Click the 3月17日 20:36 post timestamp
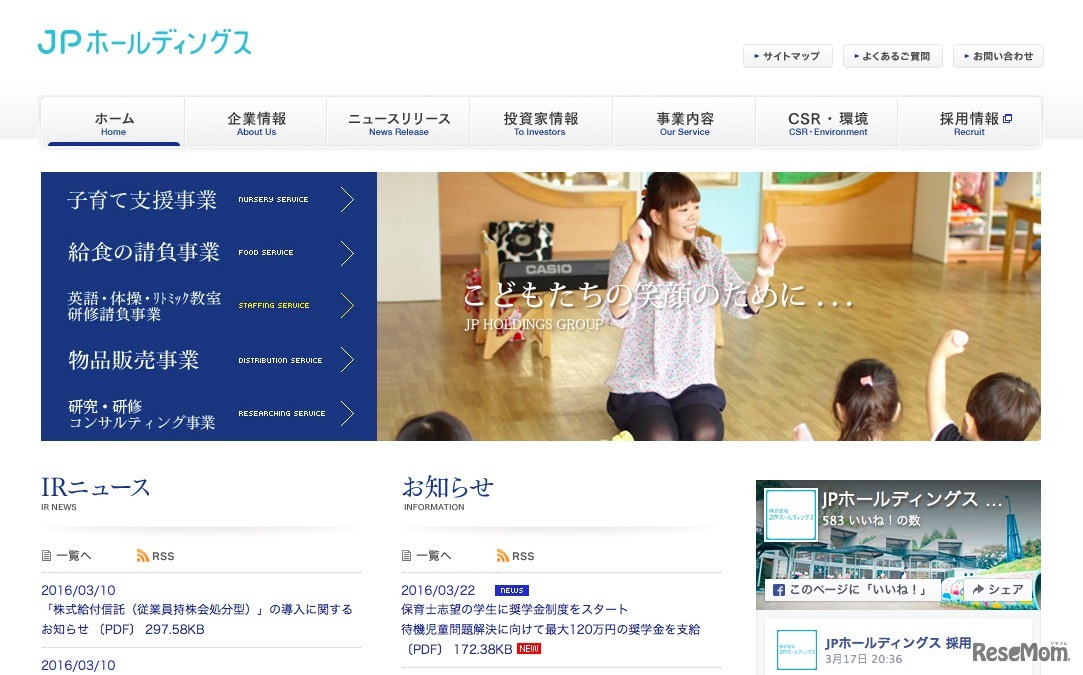 [x=863, y=659]
